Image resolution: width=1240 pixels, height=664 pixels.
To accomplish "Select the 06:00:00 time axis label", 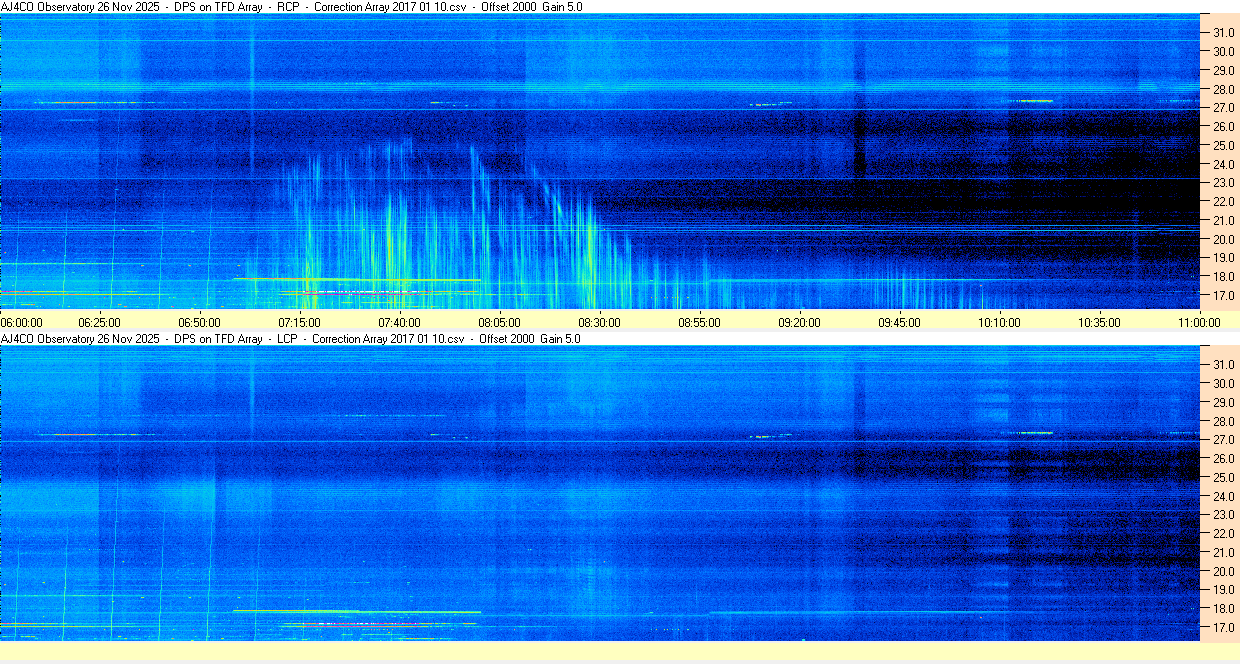I will click(22, 322).
